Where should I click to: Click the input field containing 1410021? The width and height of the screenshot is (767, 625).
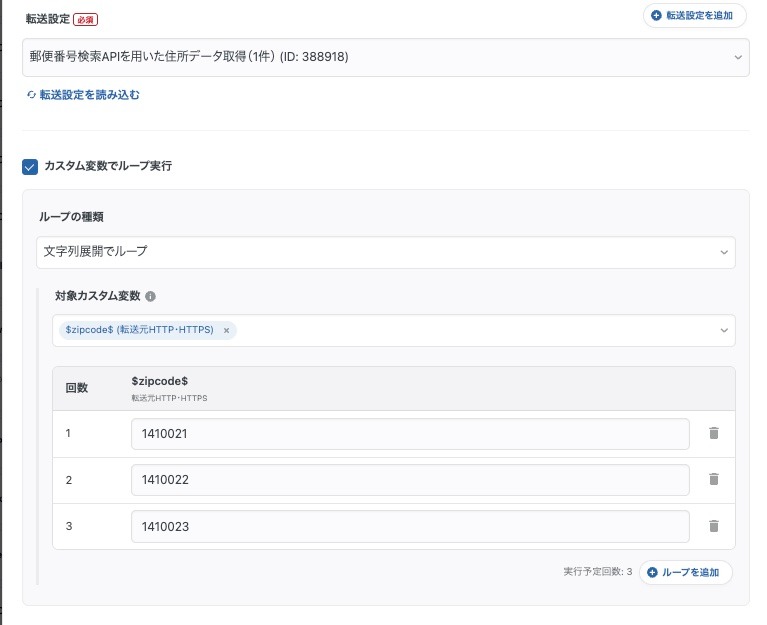click(409, 434)
